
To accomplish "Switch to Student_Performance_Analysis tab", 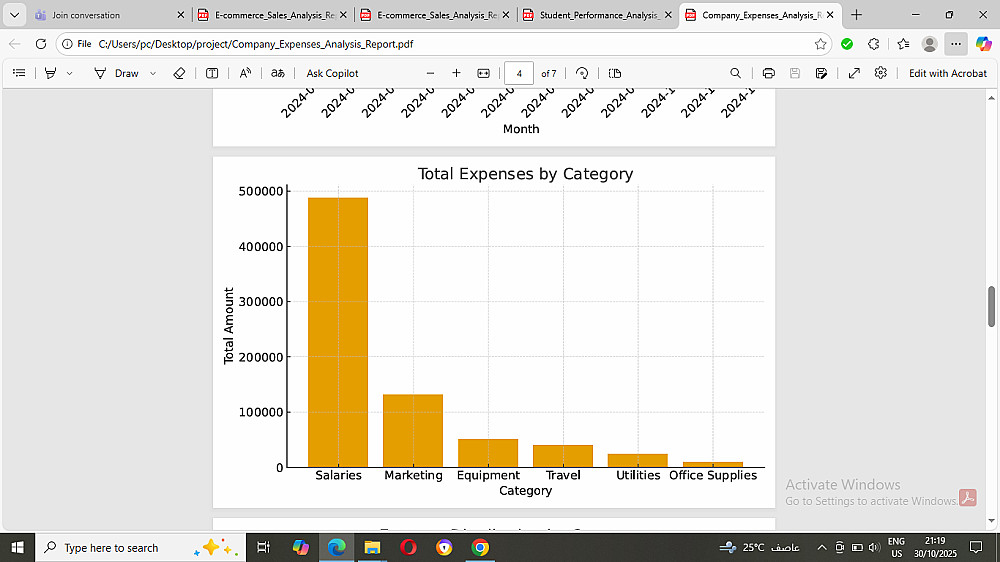I will coord(598,15).
